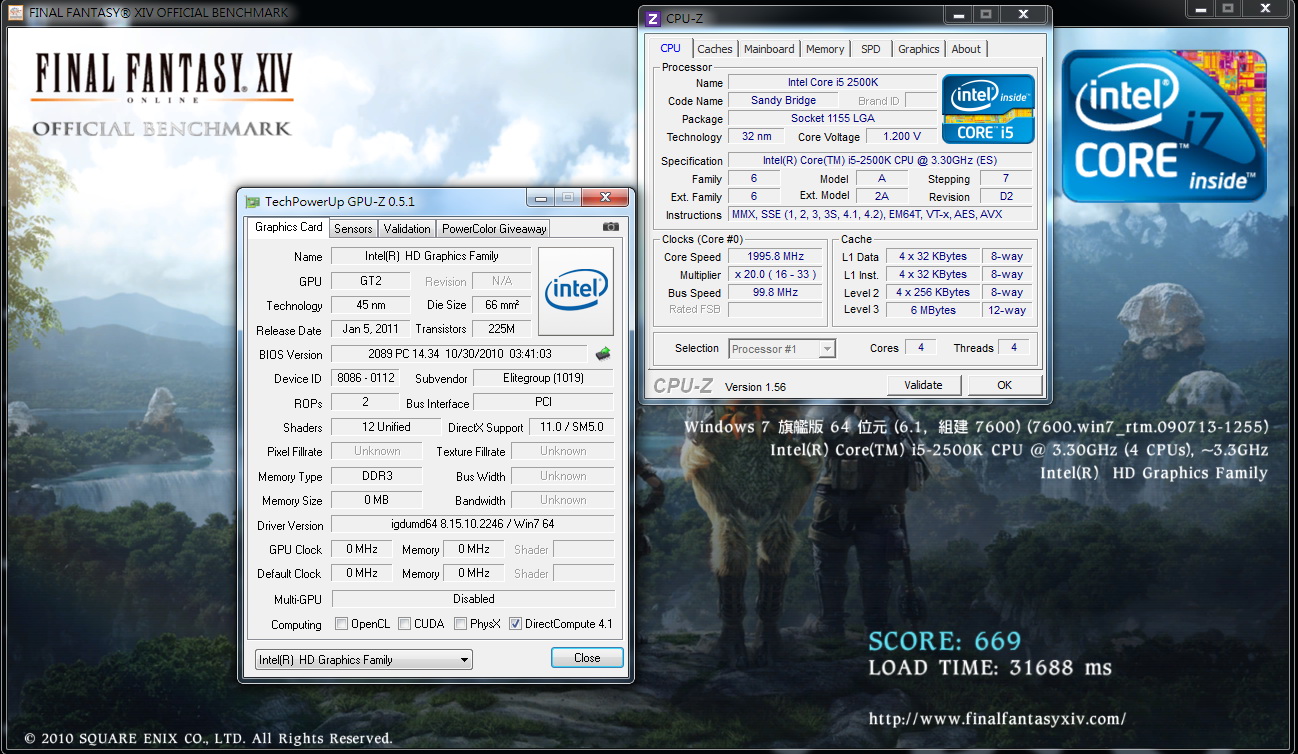Open the PowerColor Giveaway tab
Screen dimensions: 1298x754
(x=494, y=229)
